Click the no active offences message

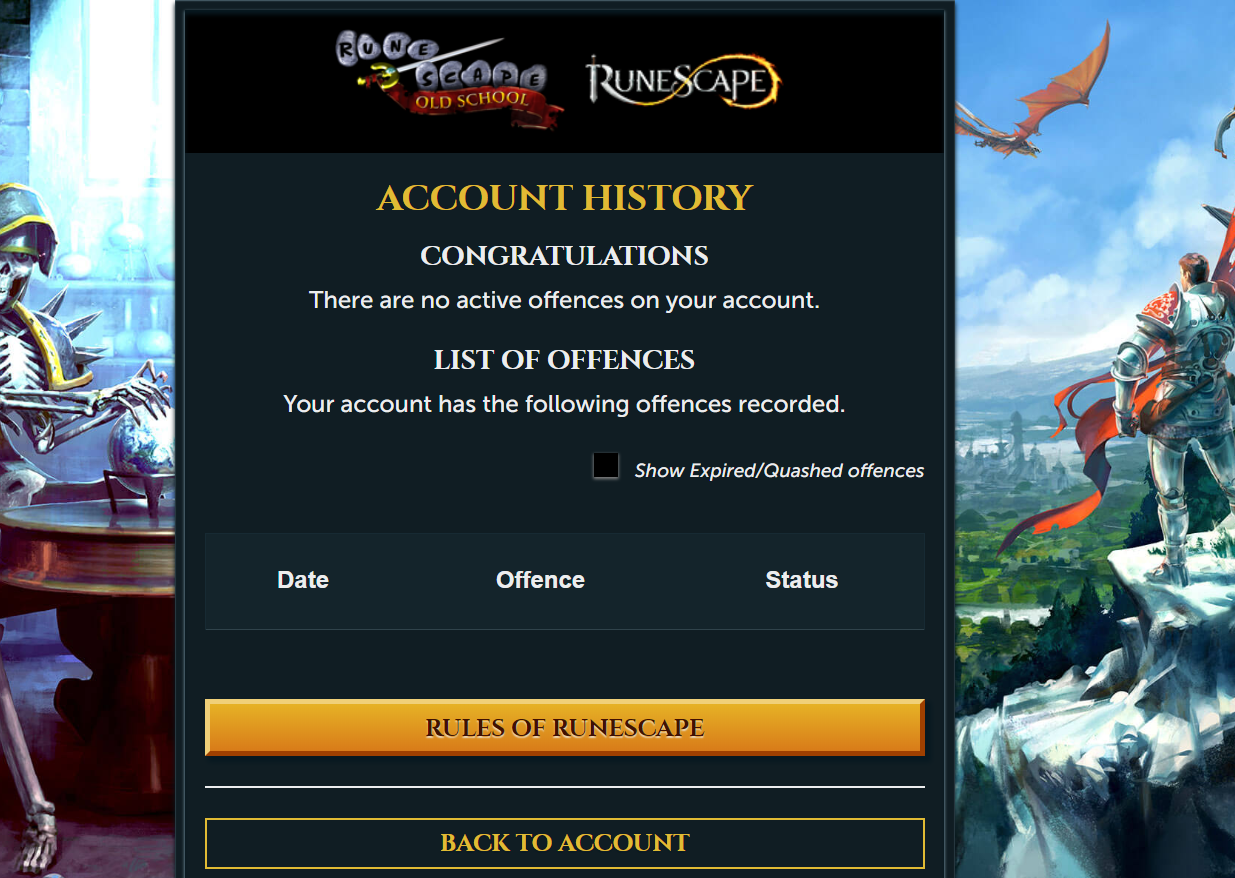[565, 300]
